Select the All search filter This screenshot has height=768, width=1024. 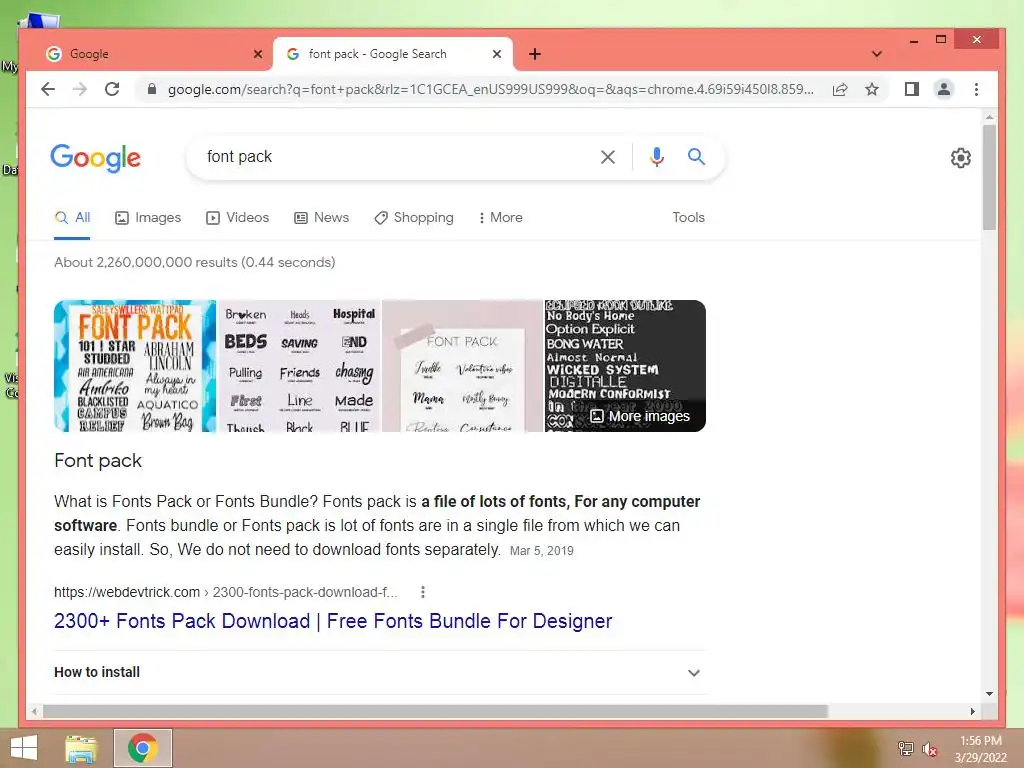click(x=72, y=217)
